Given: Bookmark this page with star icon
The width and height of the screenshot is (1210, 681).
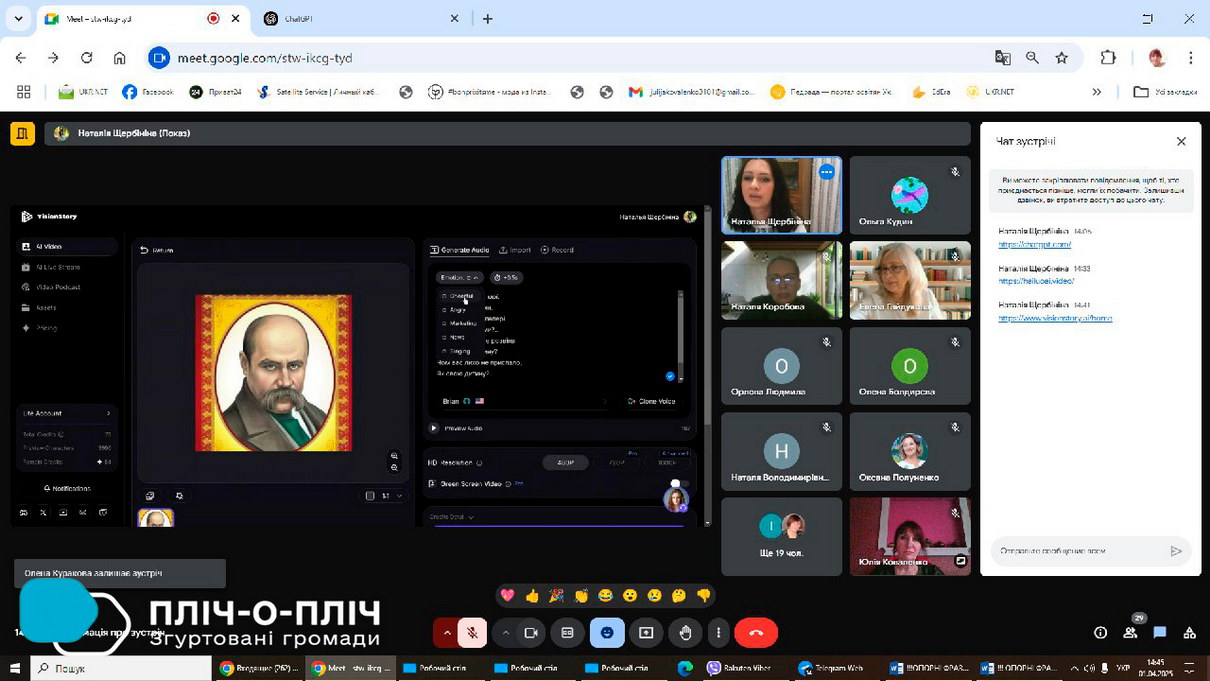Looking at the screenshot, I should (1062, 58).
